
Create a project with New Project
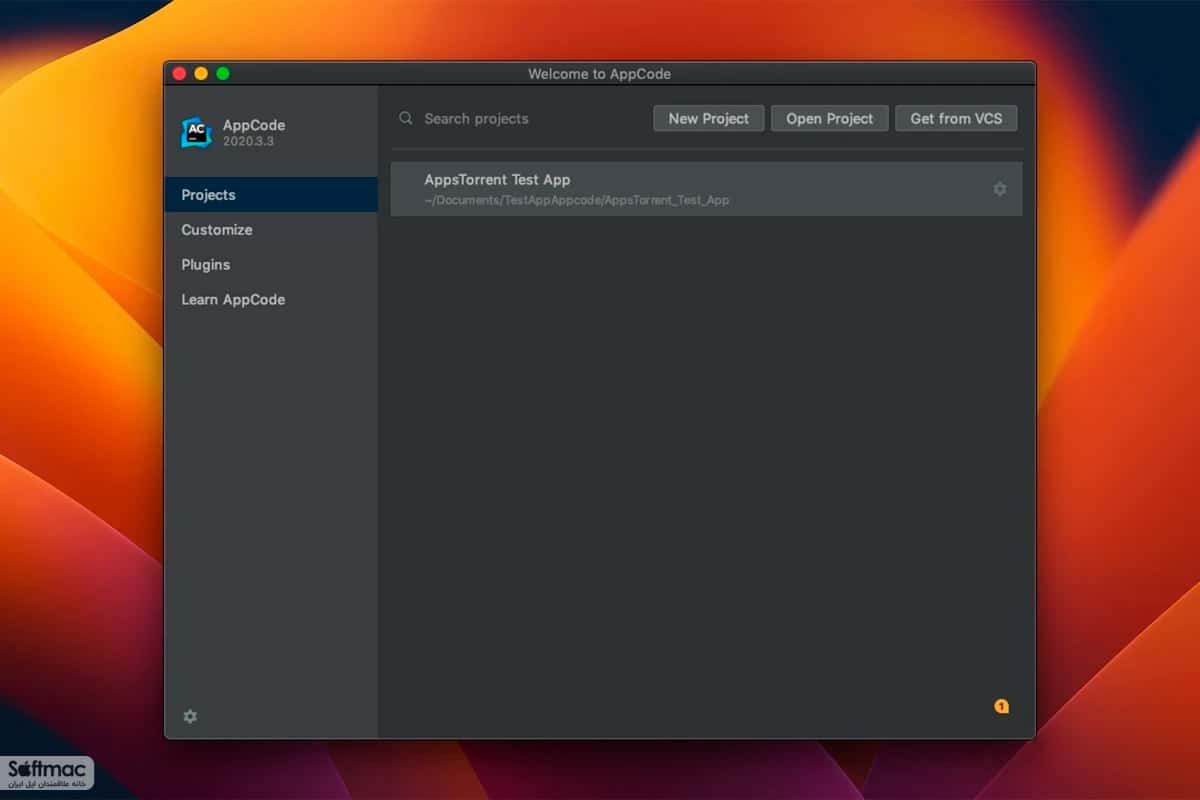[709, 118]
